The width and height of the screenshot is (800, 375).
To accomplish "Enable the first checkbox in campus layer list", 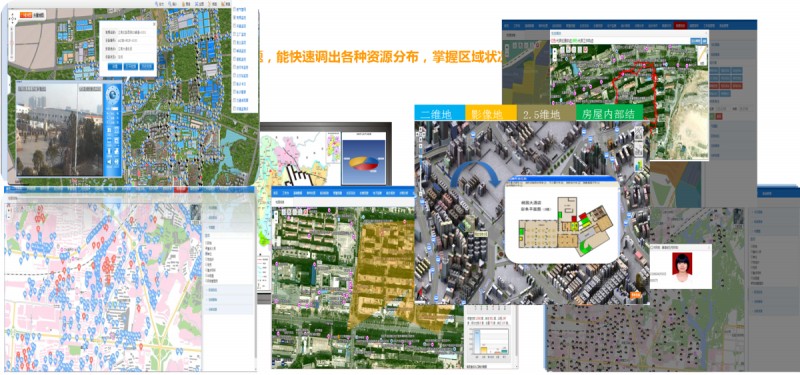I will click(235, 9).
